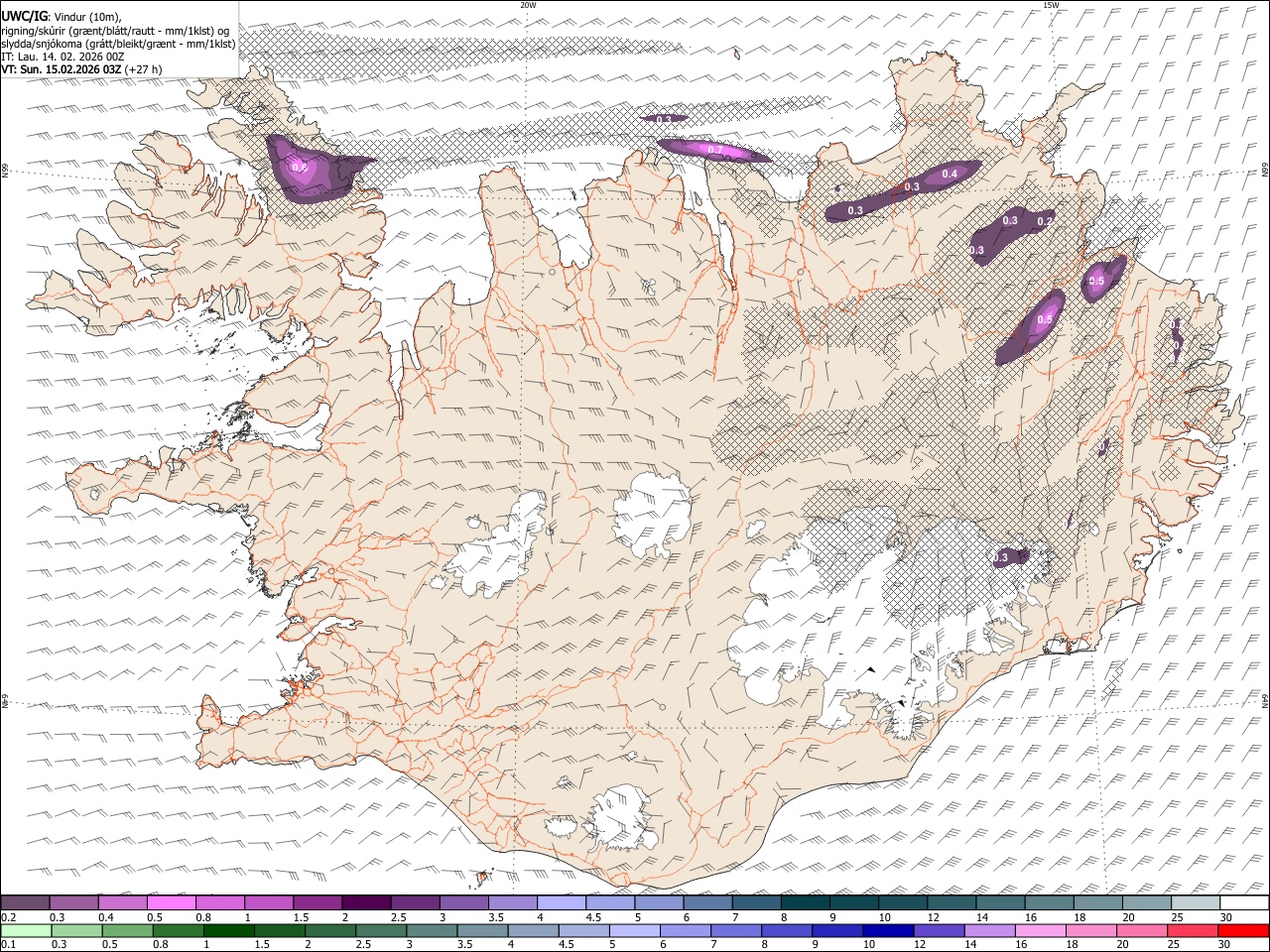1270x952 pixels.
Task: Click the purple-scale swatch between 1.5 and 2
Action: (318, 903)
